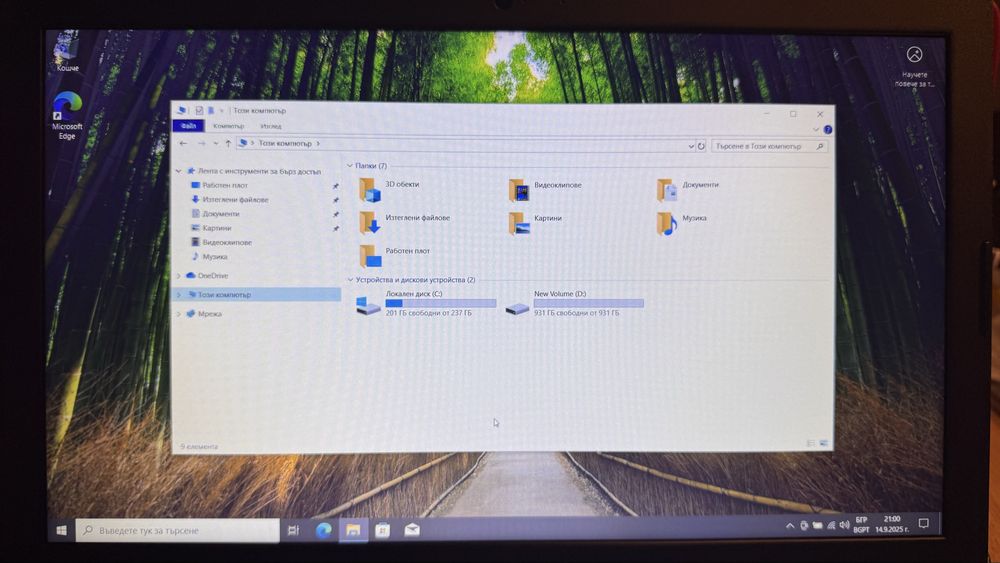1000x563 pixels.
Task: Click Този компютър breadcrumb in address bar
Action: [285, 143]
